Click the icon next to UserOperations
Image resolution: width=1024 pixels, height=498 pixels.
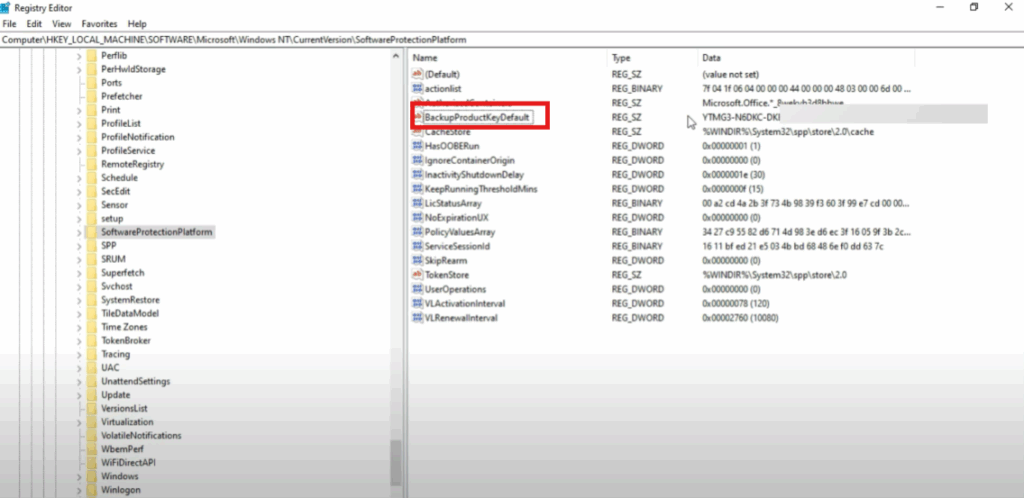pyautogui.click(x=417, y=289)
